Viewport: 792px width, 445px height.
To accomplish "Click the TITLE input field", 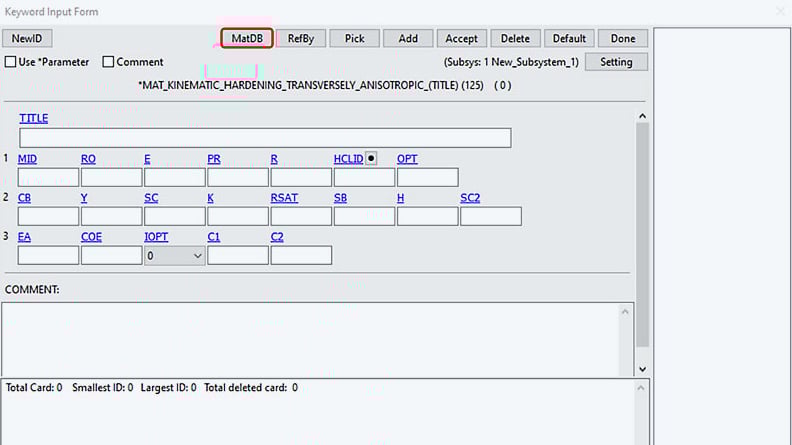I will tap(265, 138).
